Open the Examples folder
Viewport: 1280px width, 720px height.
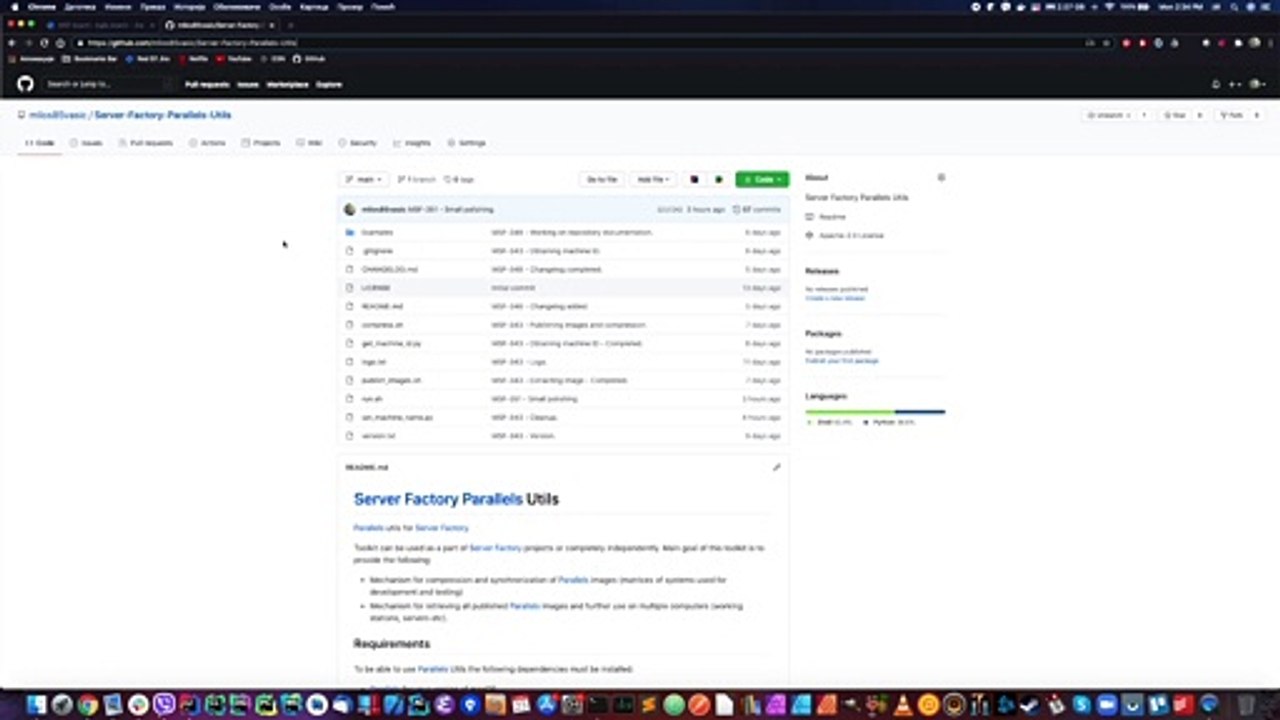click(x=377, y=233)
